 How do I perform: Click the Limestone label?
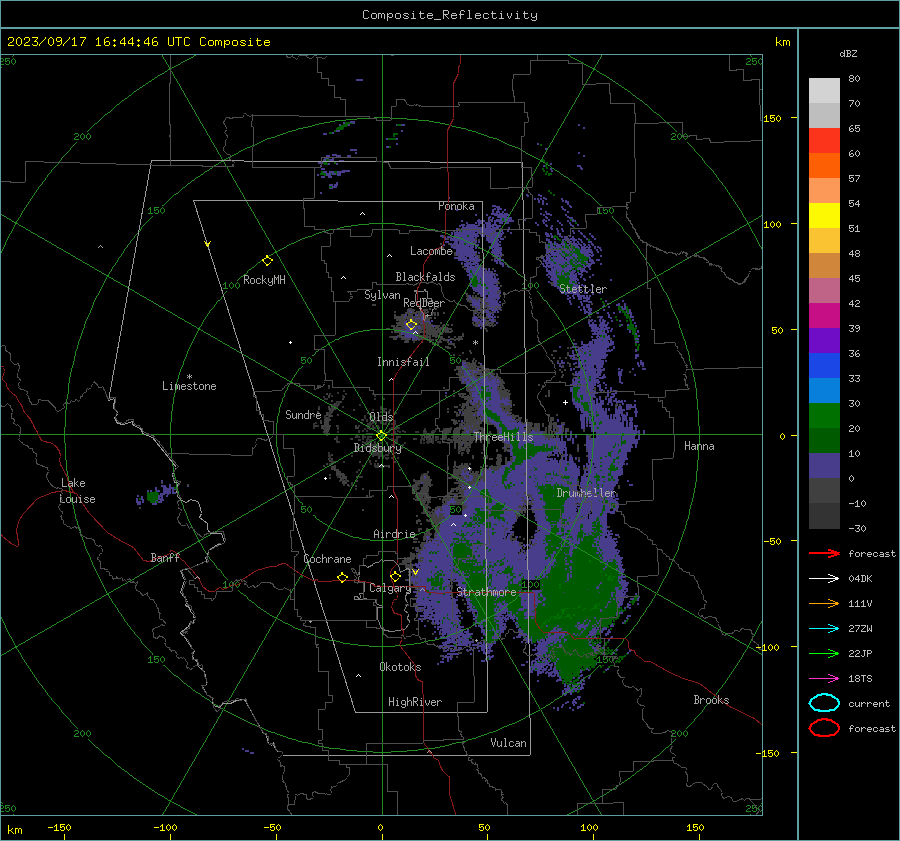click(x=189, y=386)
